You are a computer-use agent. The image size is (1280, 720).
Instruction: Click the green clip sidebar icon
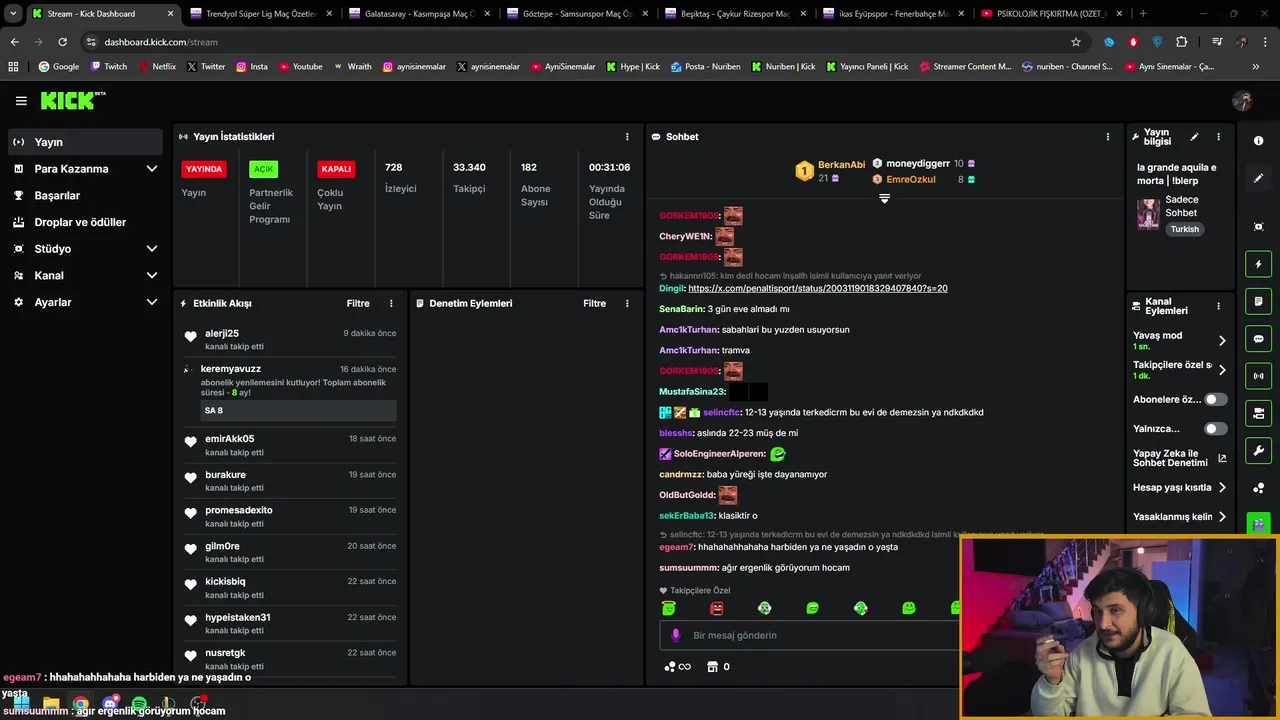tap(1258, 523)
